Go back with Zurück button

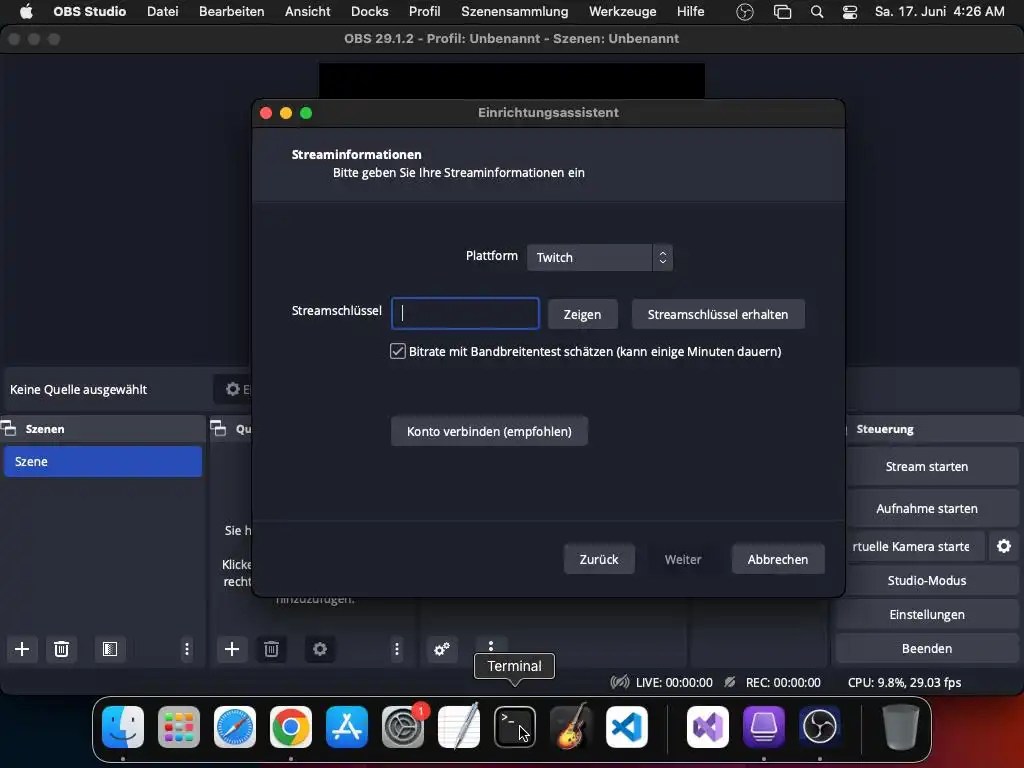599,559
